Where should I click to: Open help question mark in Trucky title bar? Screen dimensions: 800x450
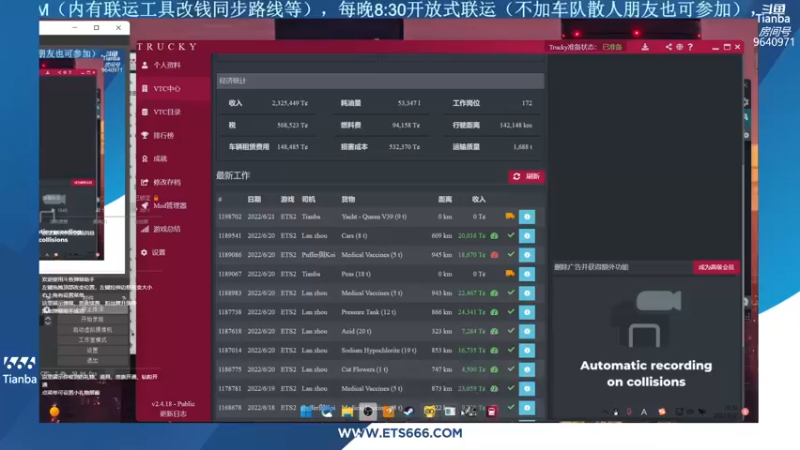tap(690, 47)
